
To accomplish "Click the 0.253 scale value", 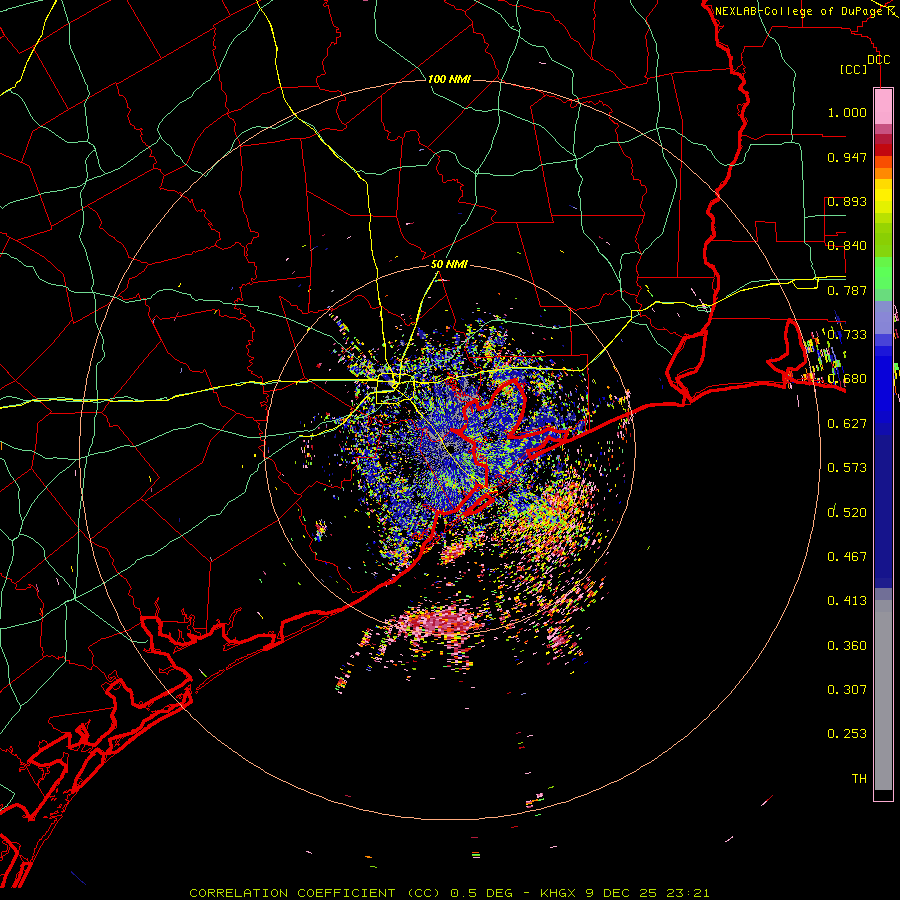I will click(x=847, y=734).
